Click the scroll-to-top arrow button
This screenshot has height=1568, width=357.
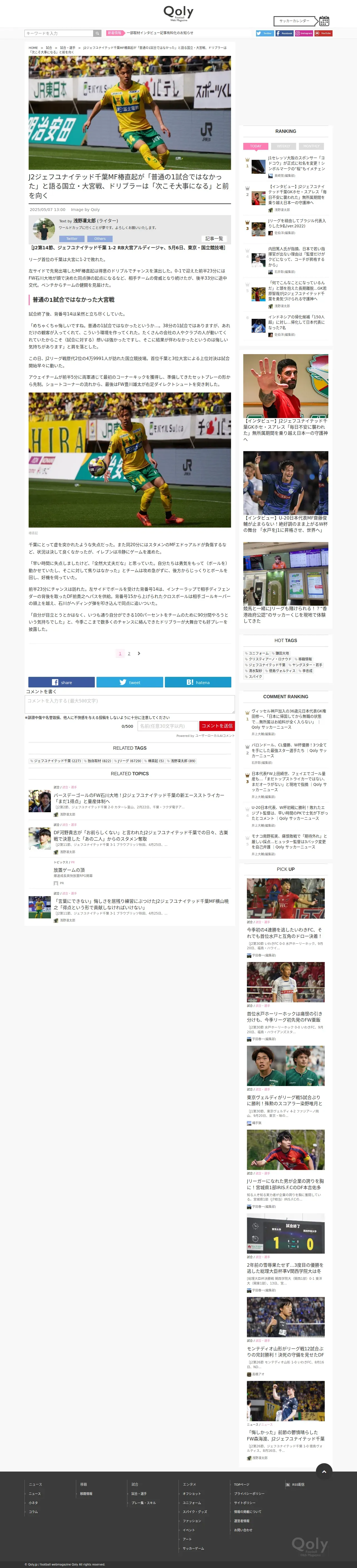tap(324, 1471)
